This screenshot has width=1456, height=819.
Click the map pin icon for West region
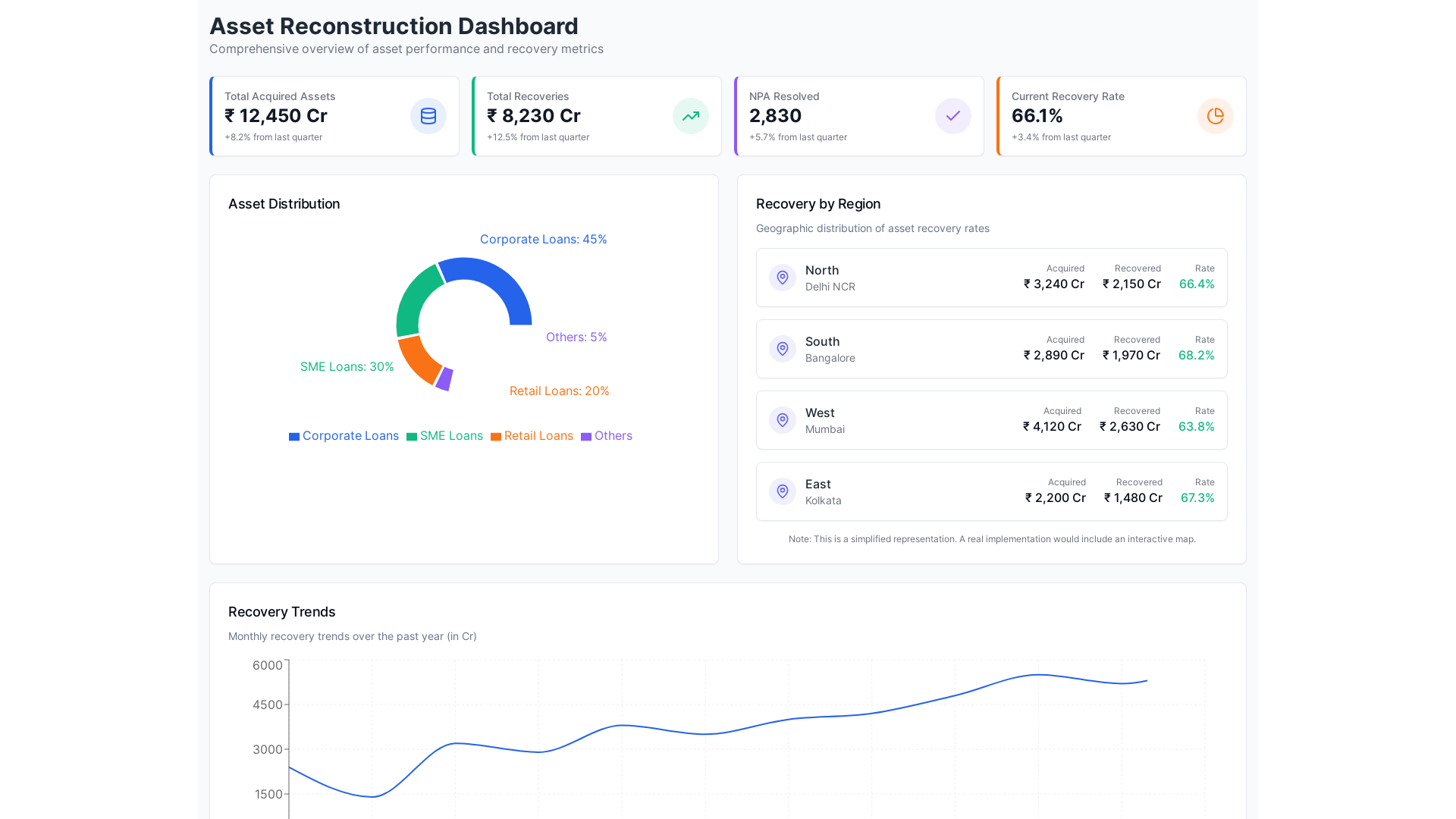pyautogui.click(x=783, y=420)
